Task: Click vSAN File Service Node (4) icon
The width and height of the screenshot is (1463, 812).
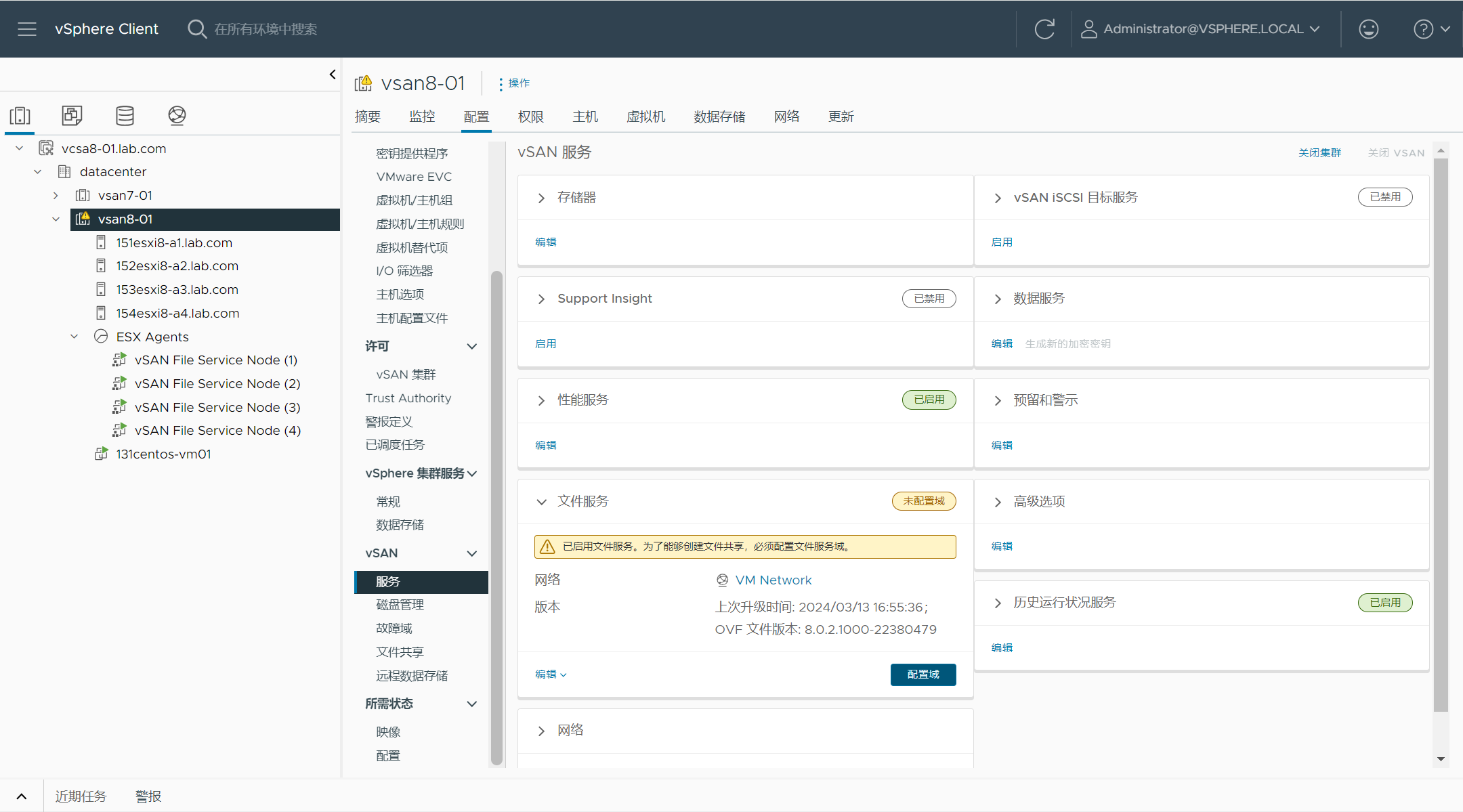Action: [x=119, y=431]
